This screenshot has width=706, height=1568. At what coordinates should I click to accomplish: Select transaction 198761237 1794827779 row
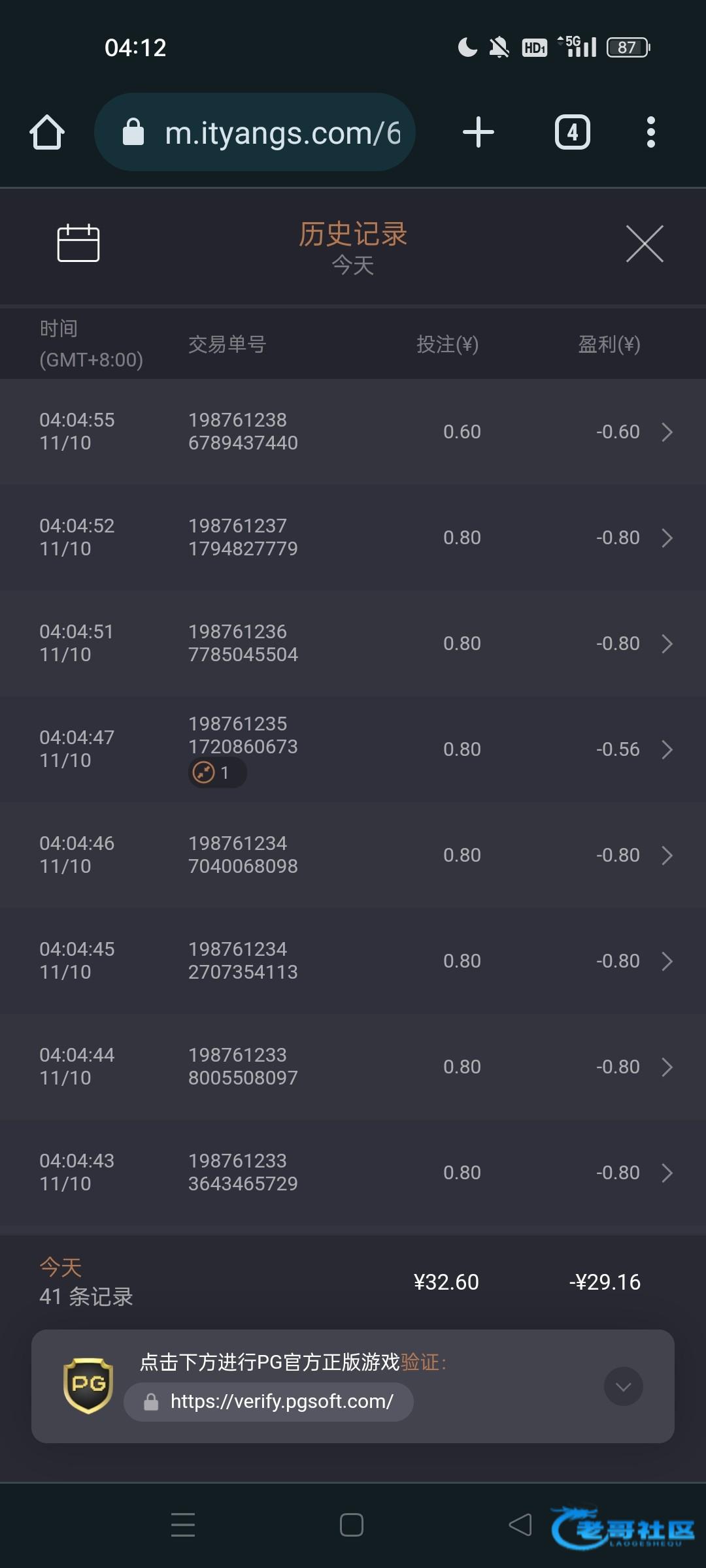[243, 538]
